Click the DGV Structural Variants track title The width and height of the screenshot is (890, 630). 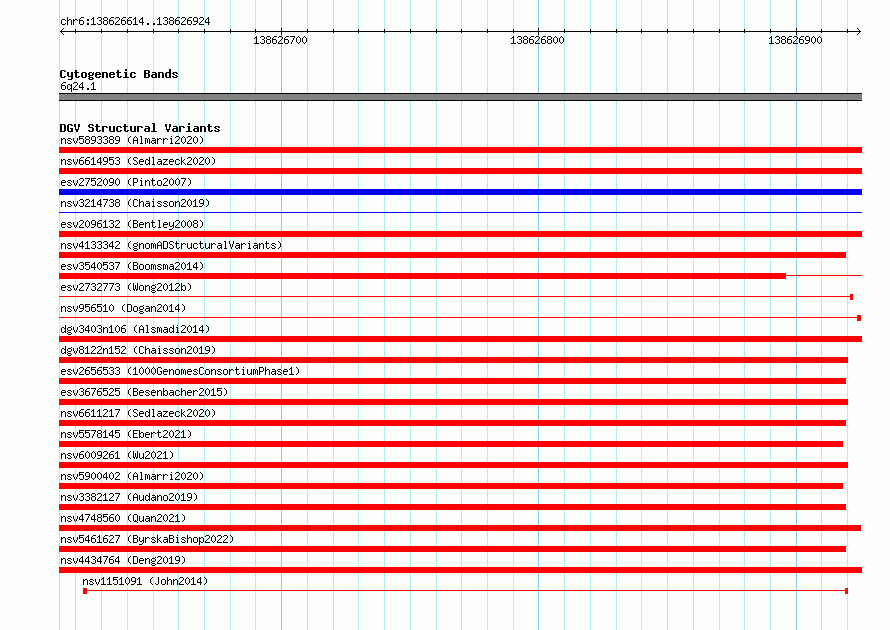point(140,128)
